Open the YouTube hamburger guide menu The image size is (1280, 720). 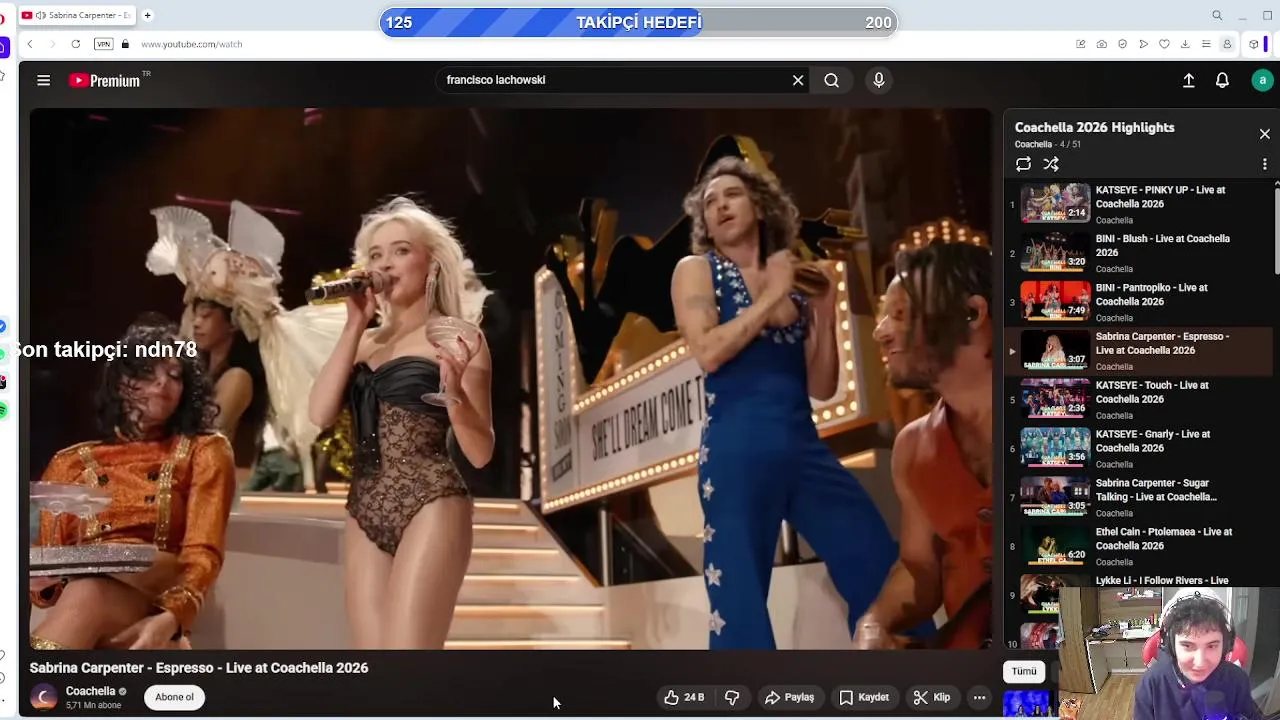click(43, 80)
